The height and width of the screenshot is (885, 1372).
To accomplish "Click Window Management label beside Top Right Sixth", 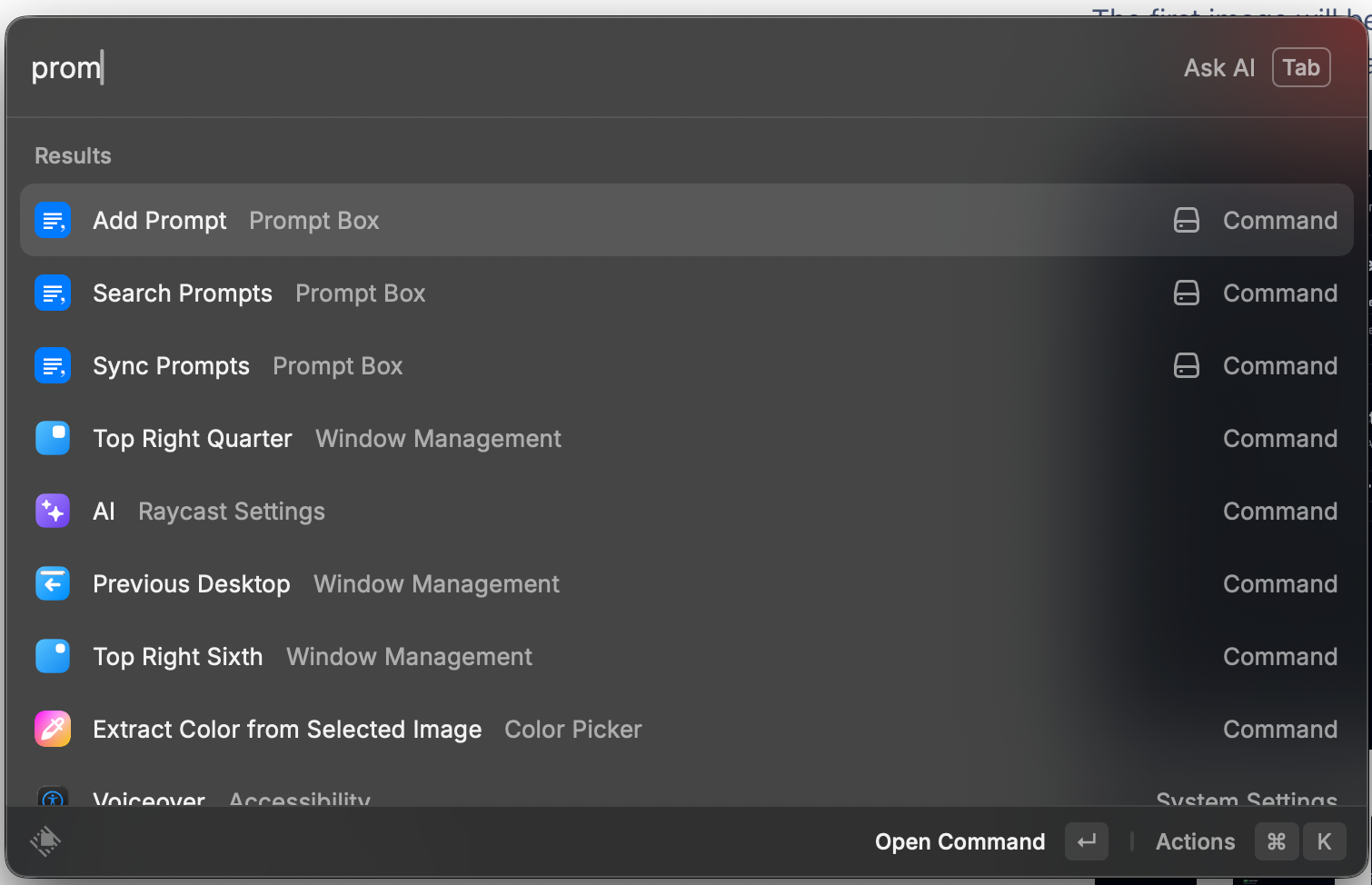I will click(409, 657).
